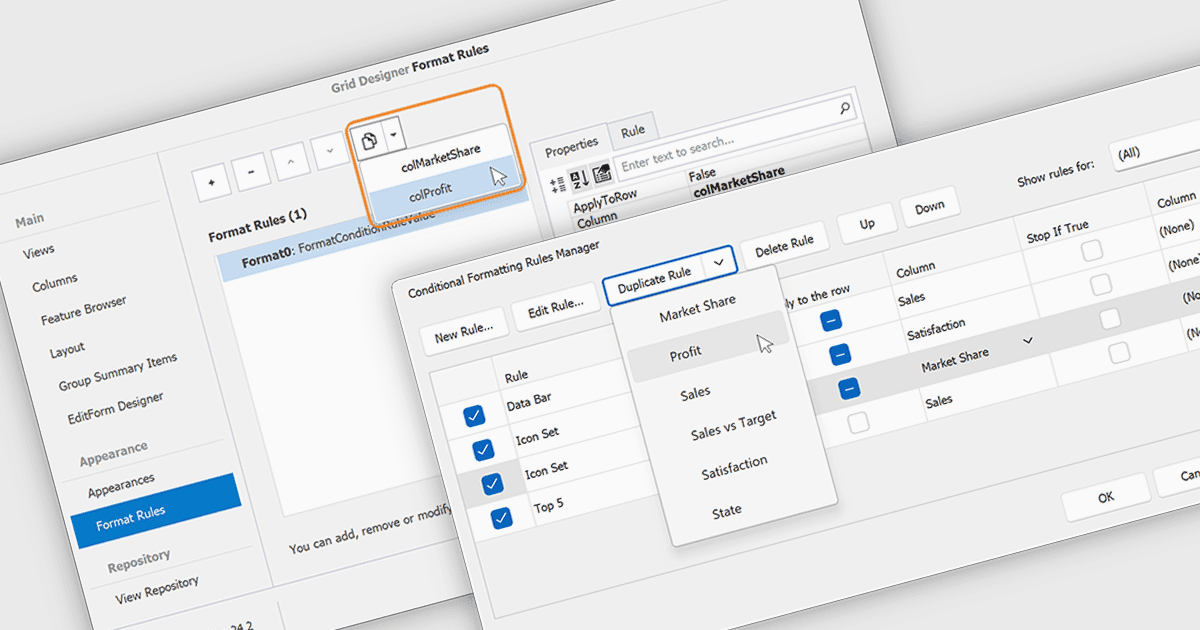
Task: Click the colMarketShare property value
Action: click(738, 180)
